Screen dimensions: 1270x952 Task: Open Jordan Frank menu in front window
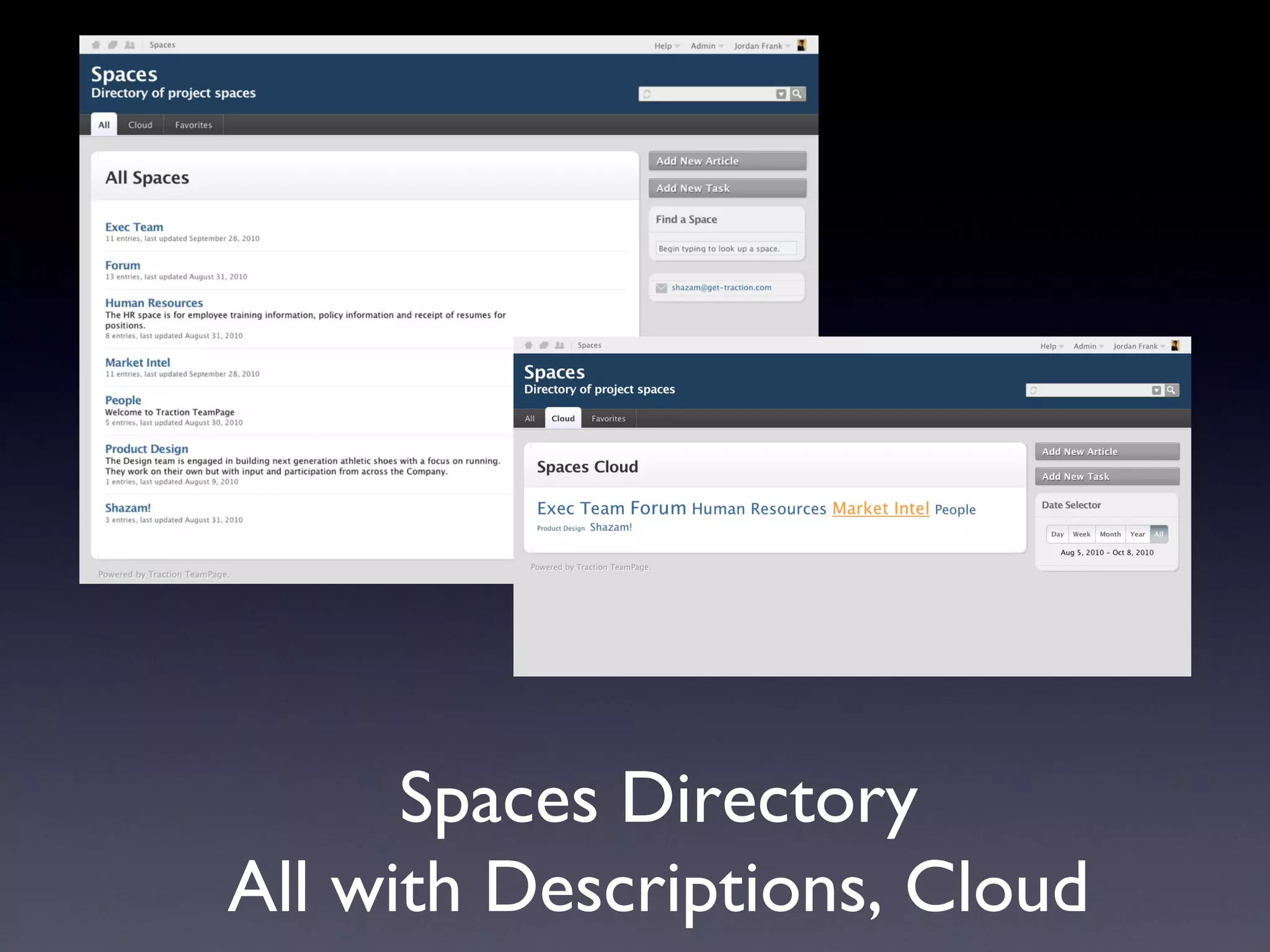(1139, 346)
